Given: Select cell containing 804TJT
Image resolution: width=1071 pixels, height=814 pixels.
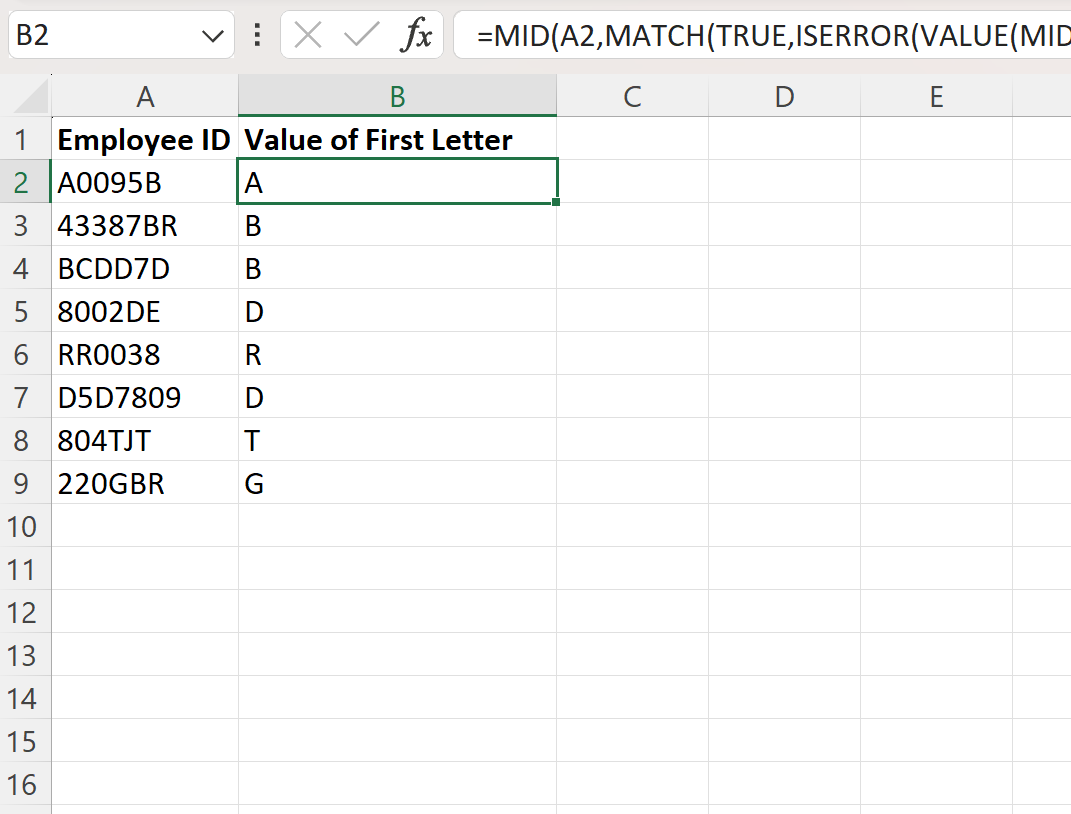Looking at the screenshot, I should 145,440.
